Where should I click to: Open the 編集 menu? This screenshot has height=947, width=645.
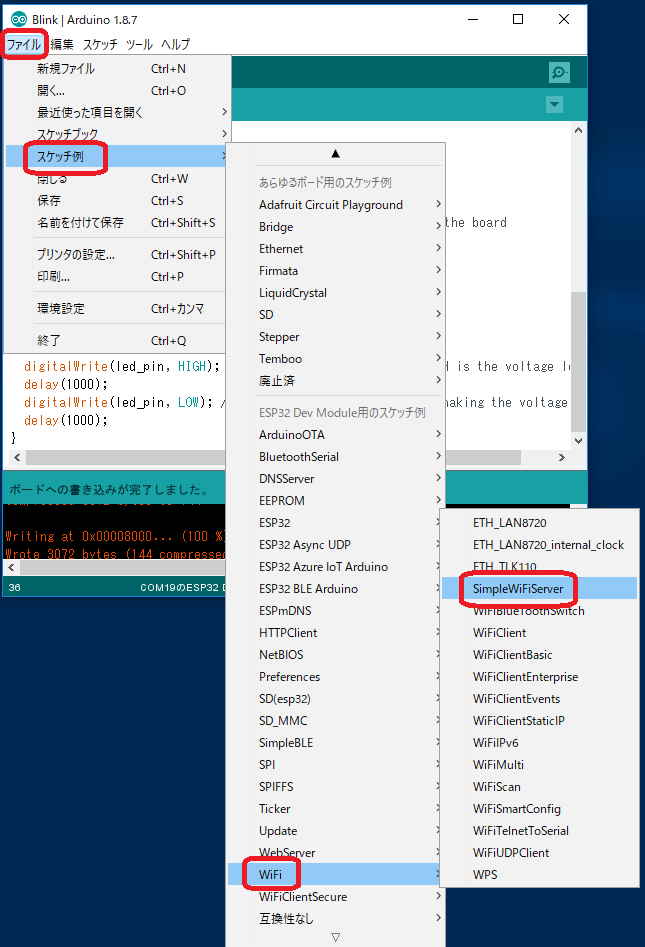pyautogui.click(x=62, y=44)
